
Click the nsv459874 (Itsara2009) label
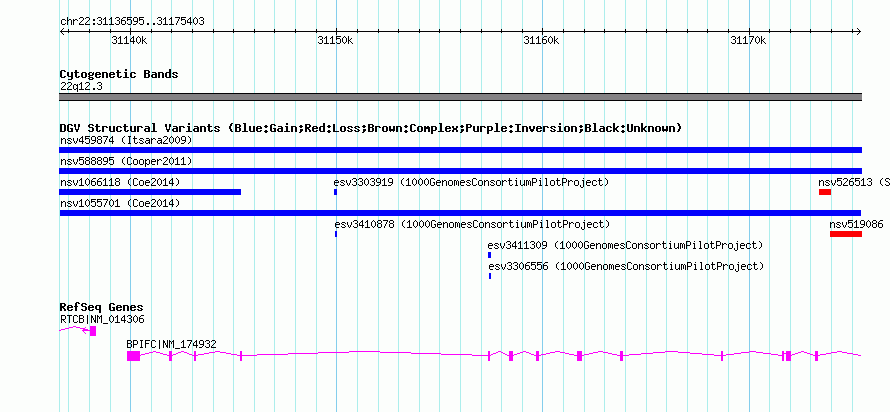[x=126, y=140]
